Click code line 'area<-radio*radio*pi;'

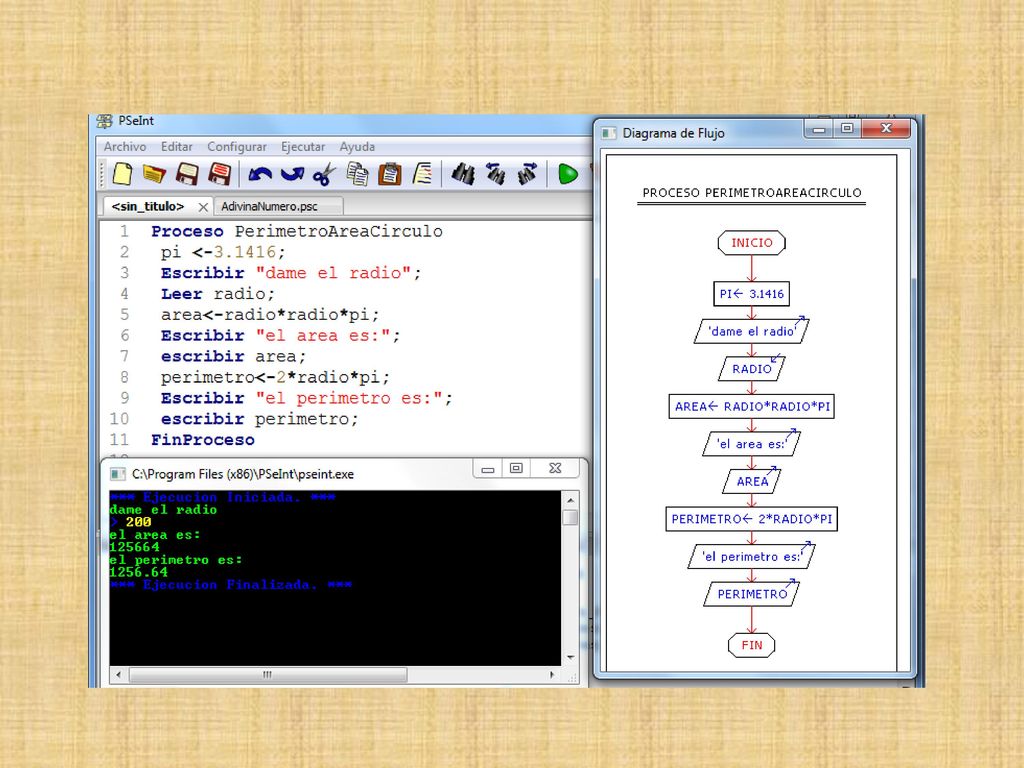coord(270,315)
